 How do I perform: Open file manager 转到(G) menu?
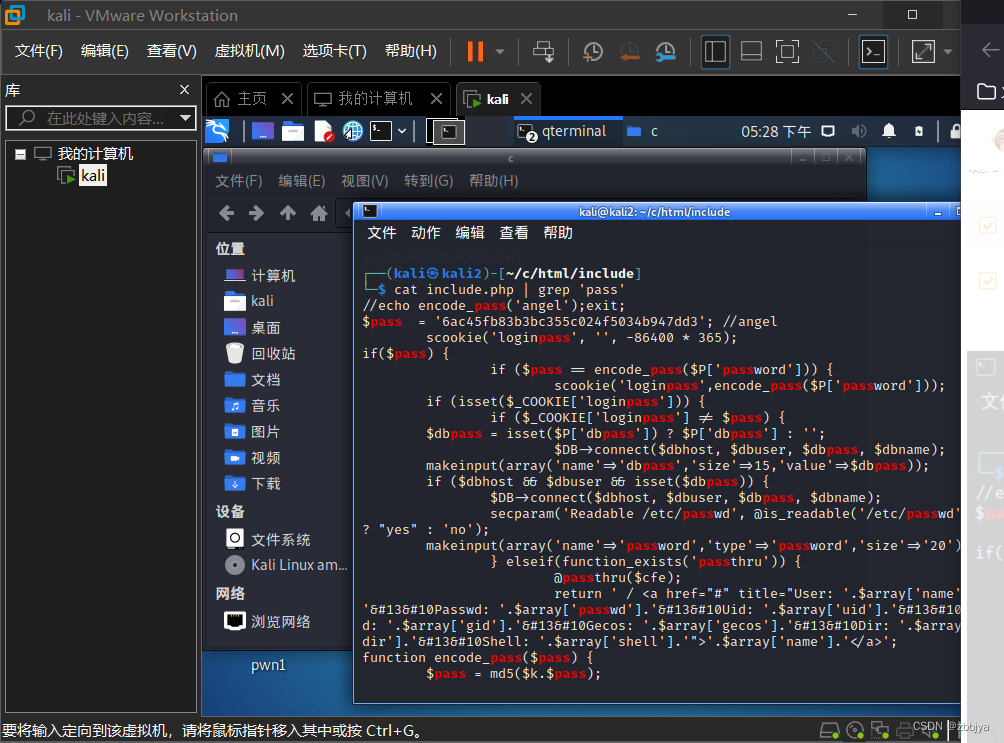point(428,181)
